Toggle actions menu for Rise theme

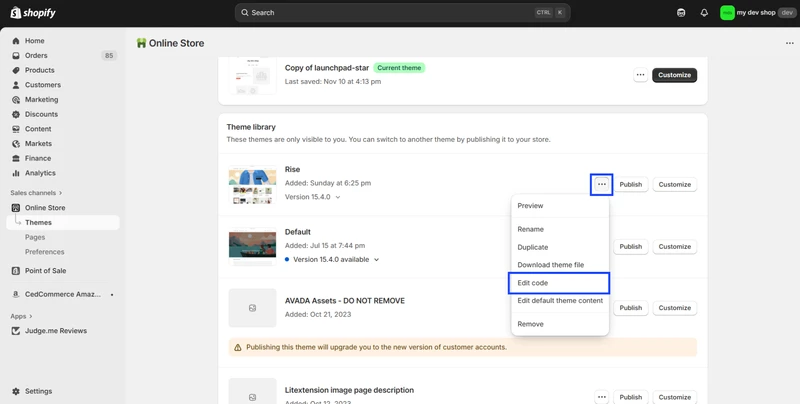point(602,185)
